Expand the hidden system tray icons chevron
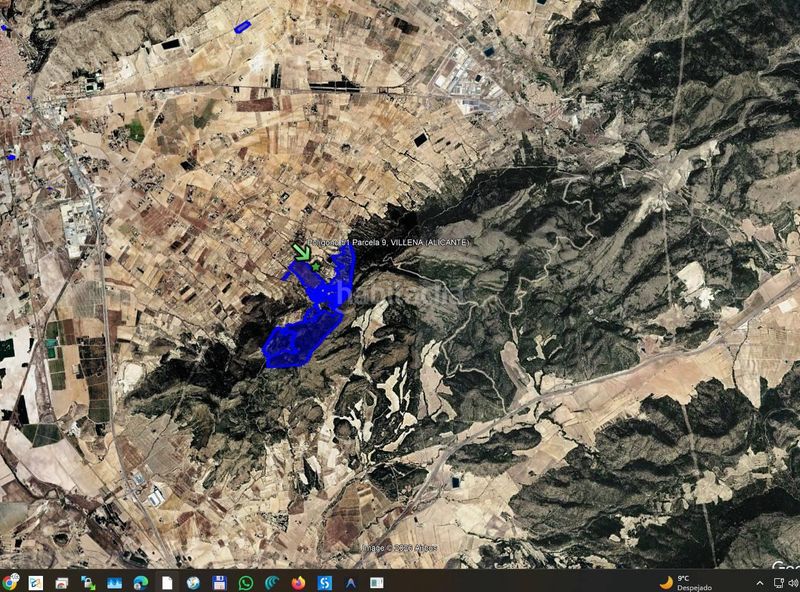 coord(760,583)
